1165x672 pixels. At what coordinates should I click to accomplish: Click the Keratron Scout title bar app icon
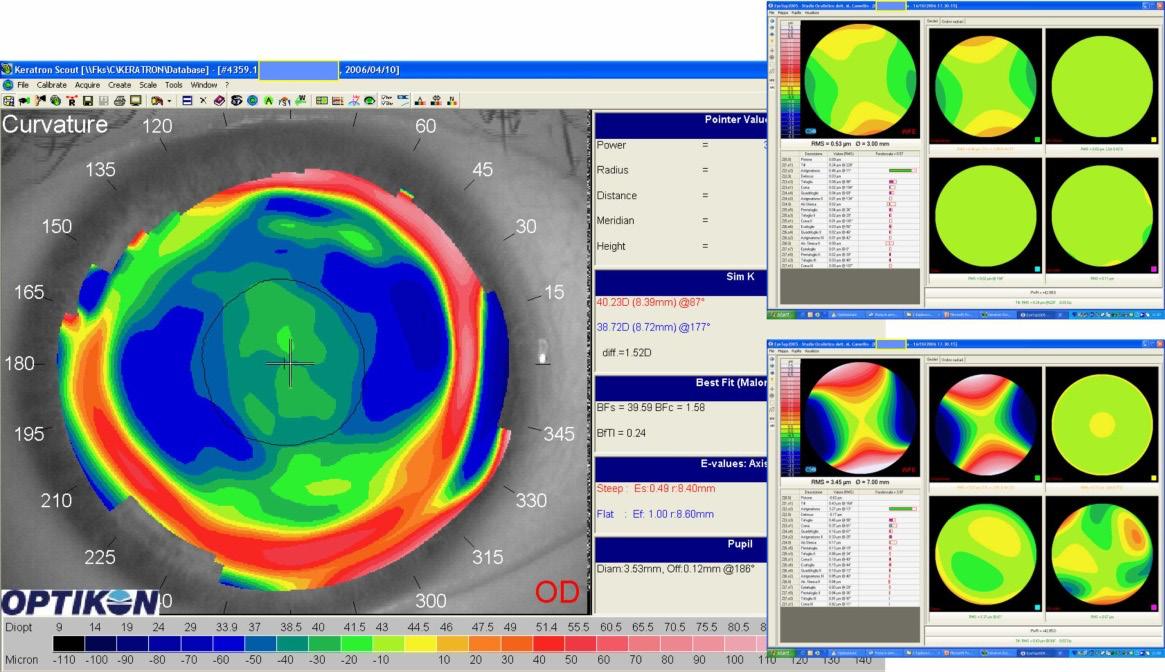pyautogui.click(x=7, y=69)
